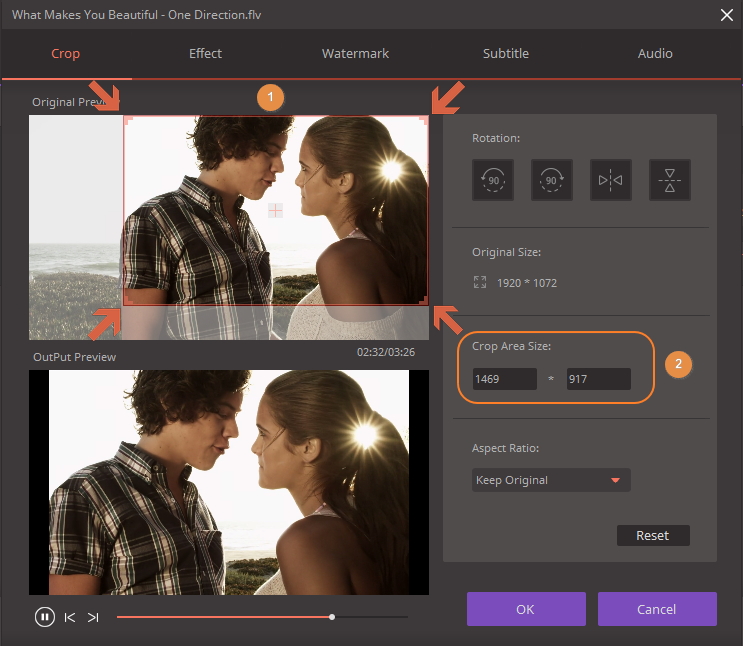Click the top-right crop corner handle
Screen dimensions: 743x646
tap(424, 120)
